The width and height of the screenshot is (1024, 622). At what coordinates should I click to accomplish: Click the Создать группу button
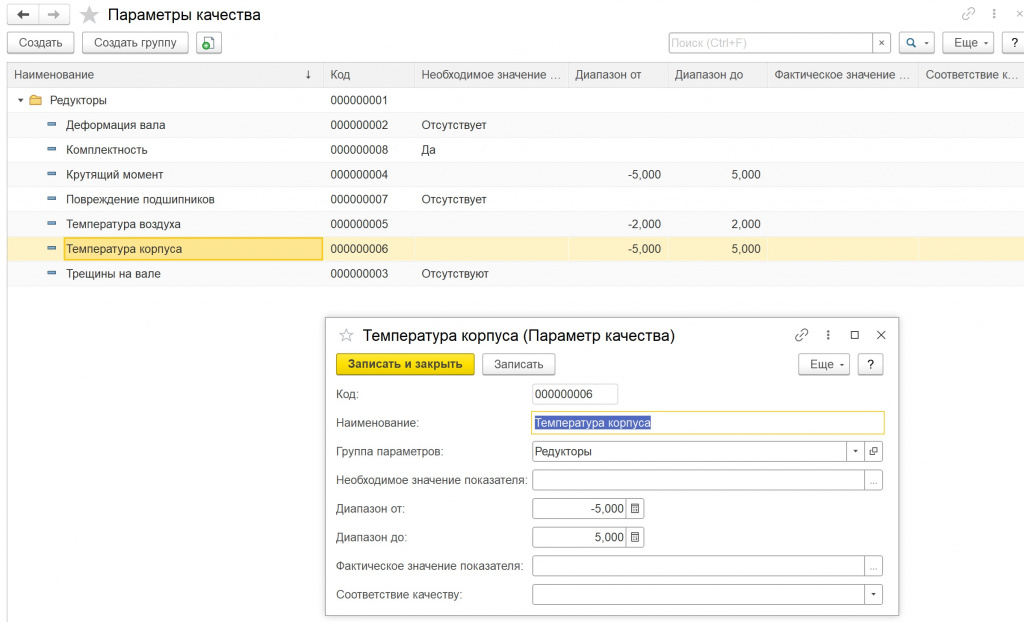[x=135, y=43]
